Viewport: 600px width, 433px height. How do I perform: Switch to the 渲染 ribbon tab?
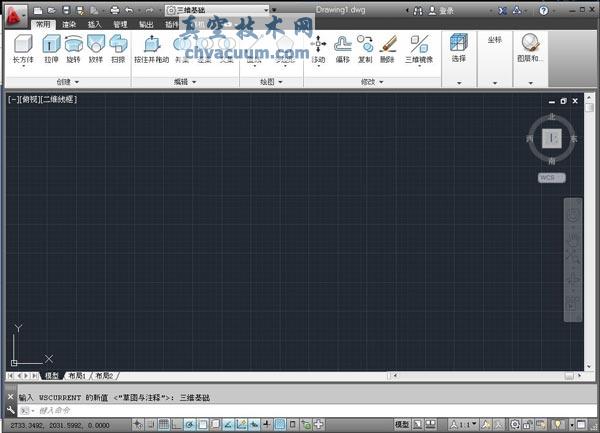pos(69,23)
